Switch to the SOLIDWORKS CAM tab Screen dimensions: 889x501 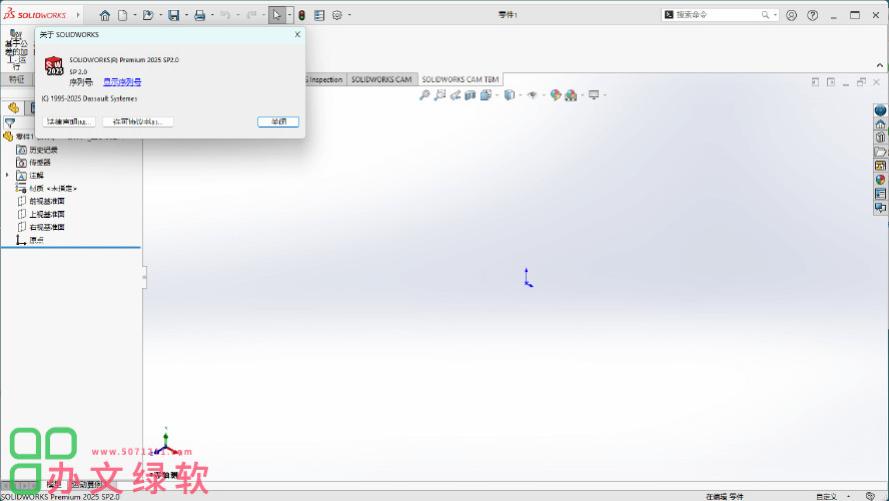(x=382, y=79)
